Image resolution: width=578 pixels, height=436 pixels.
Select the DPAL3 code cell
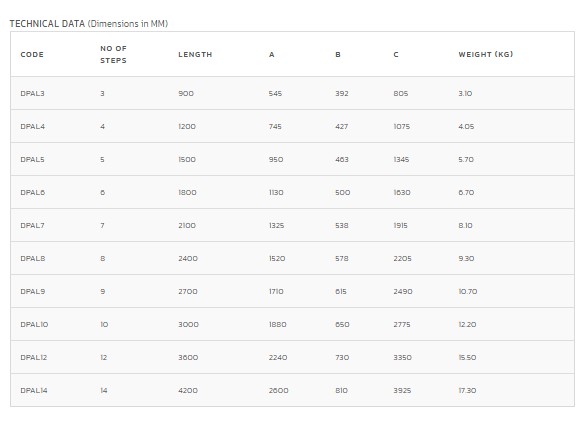click(32, 93)
